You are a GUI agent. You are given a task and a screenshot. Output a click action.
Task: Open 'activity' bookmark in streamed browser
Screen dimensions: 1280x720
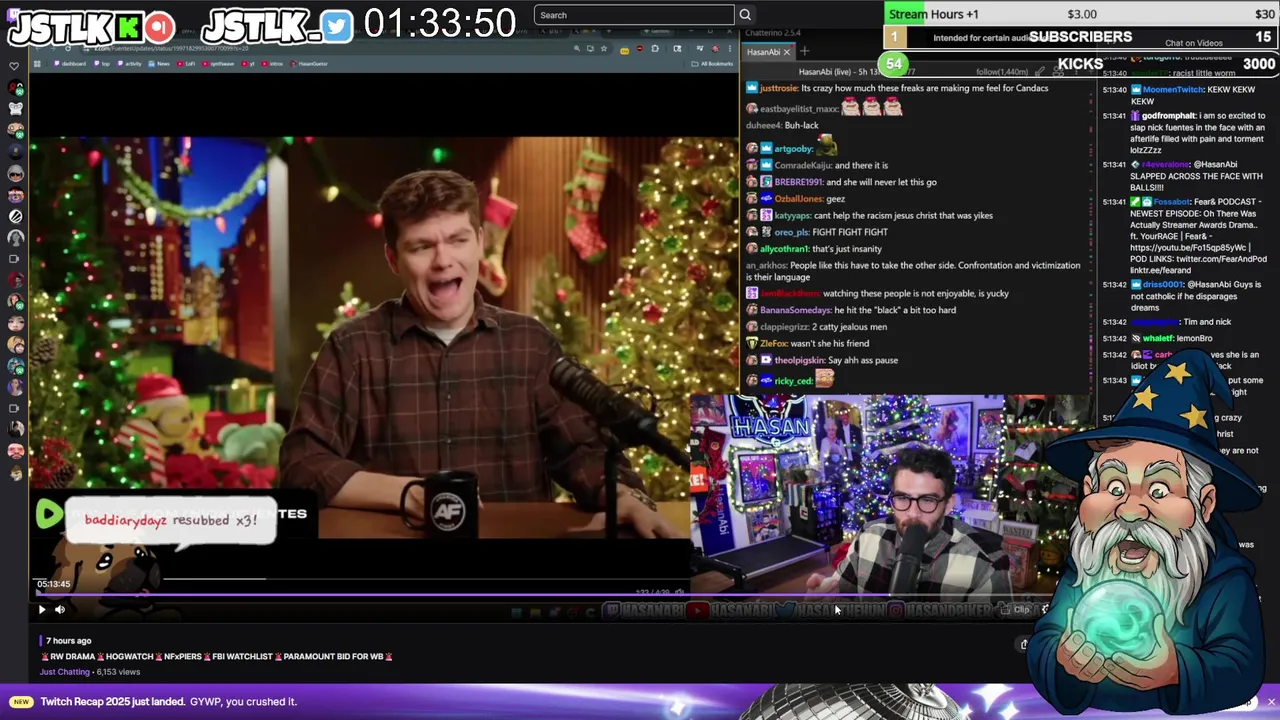click(131, 64)
